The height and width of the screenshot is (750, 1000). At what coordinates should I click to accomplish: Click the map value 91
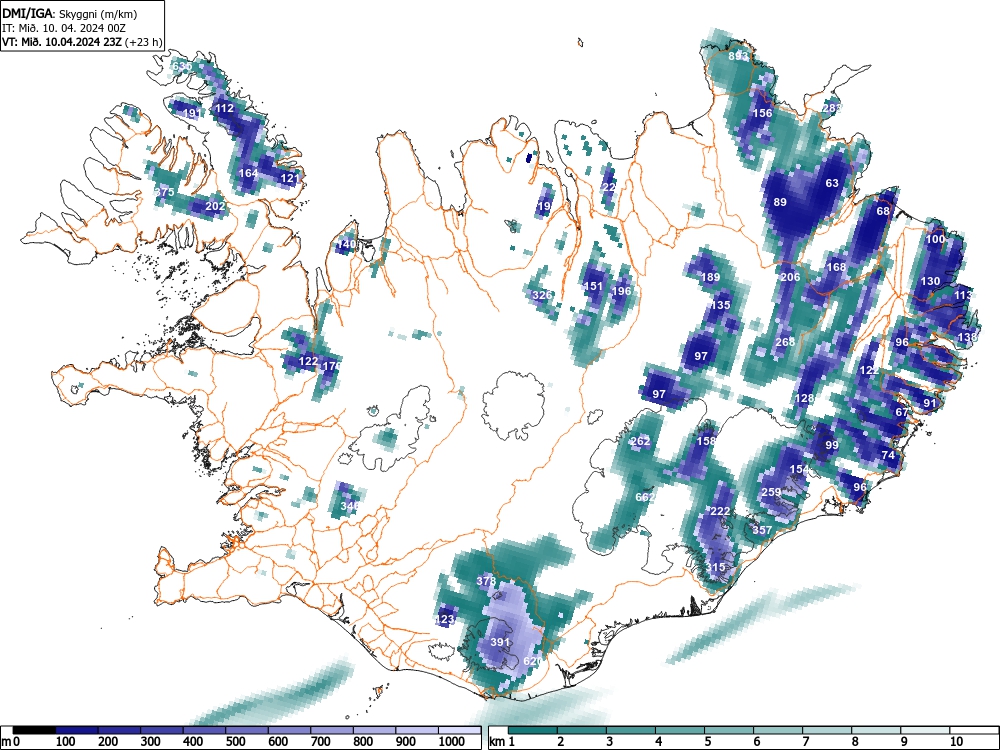[930, 403]
